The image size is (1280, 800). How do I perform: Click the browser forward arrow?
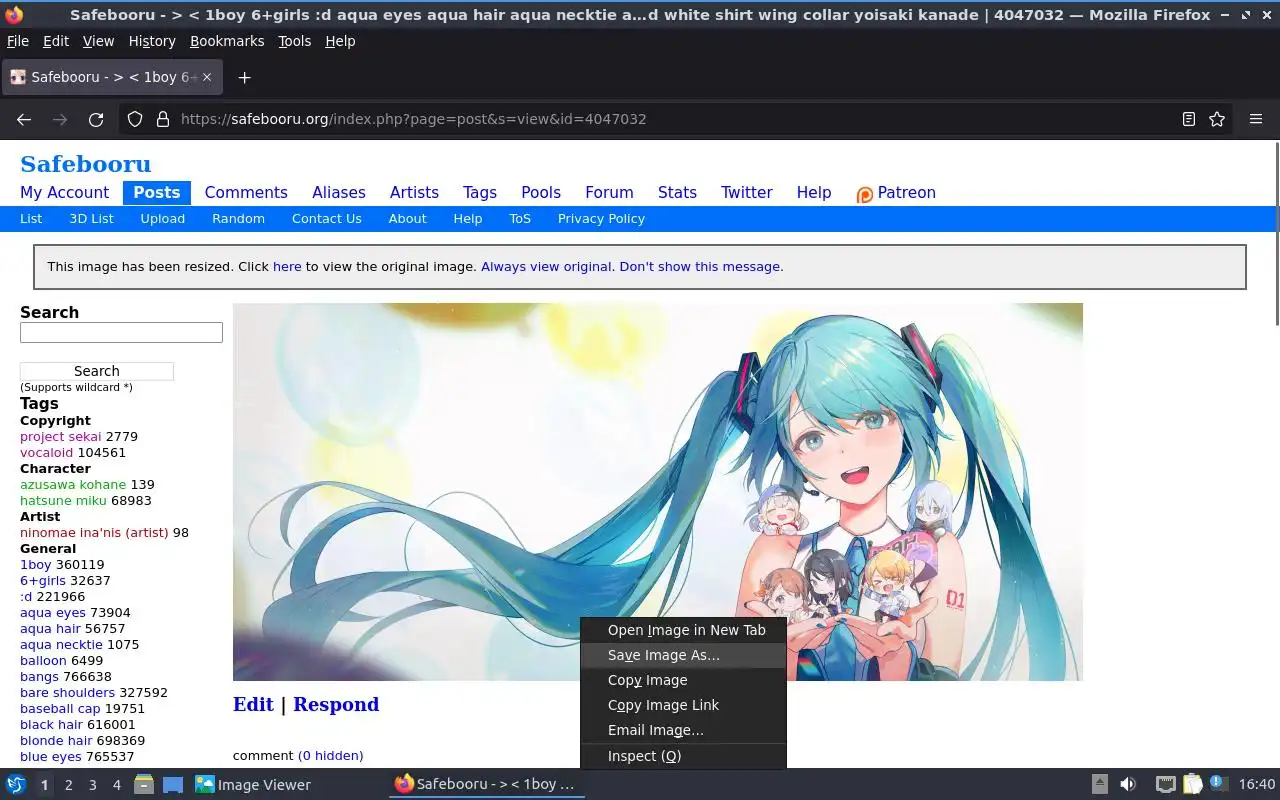coord(60,119)
